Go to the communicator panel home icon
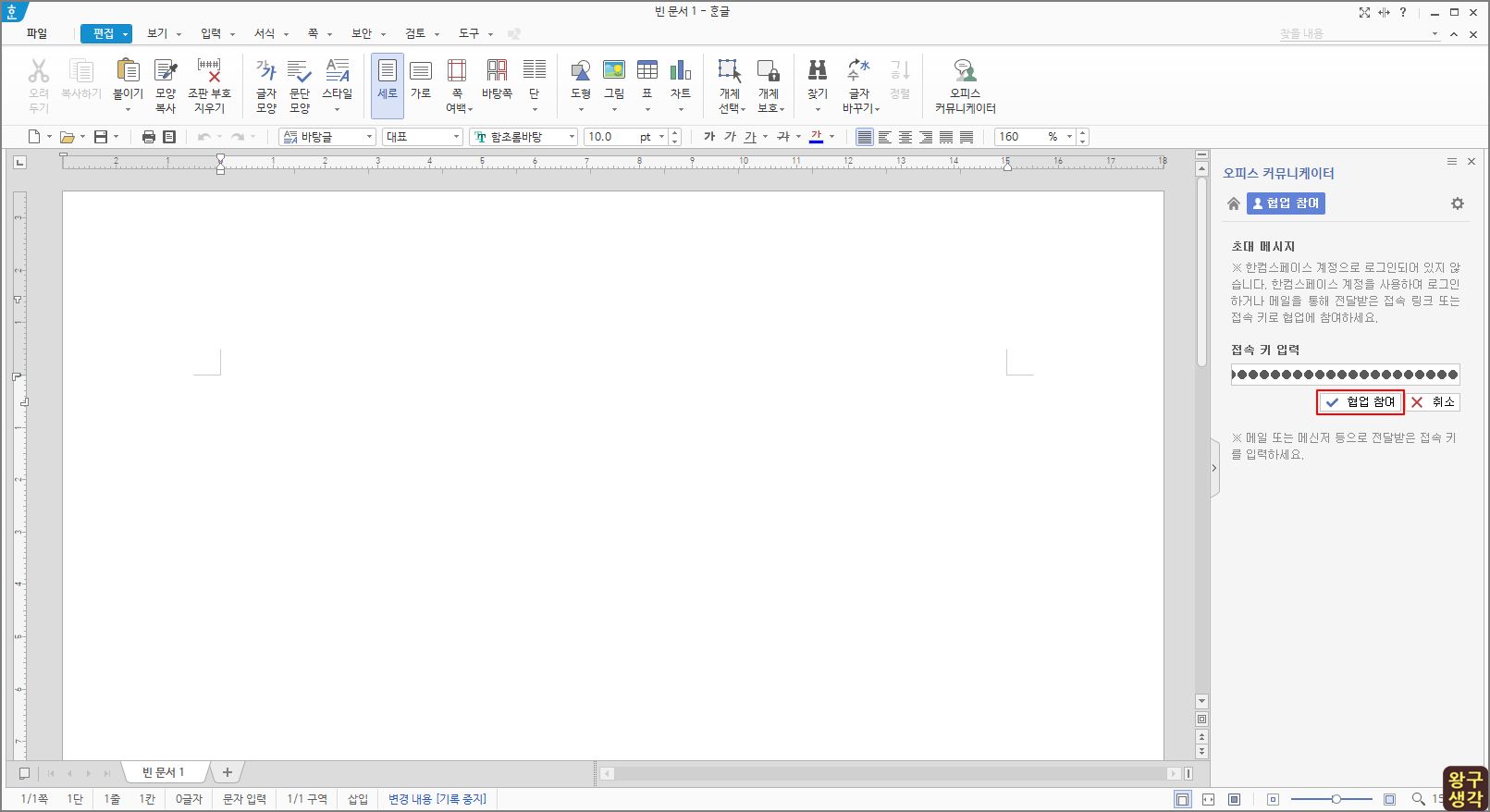Screen dimensions: 1490x812 click(x=1233, y=203)
